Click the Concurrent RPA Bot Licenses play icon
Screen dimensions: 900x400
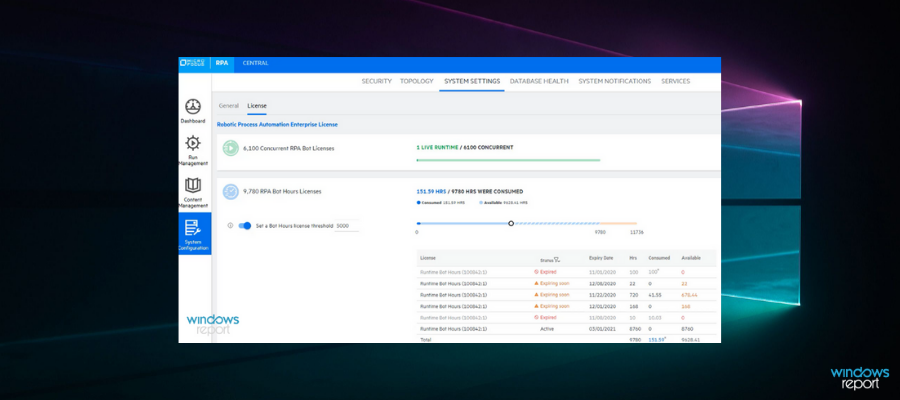231,148
